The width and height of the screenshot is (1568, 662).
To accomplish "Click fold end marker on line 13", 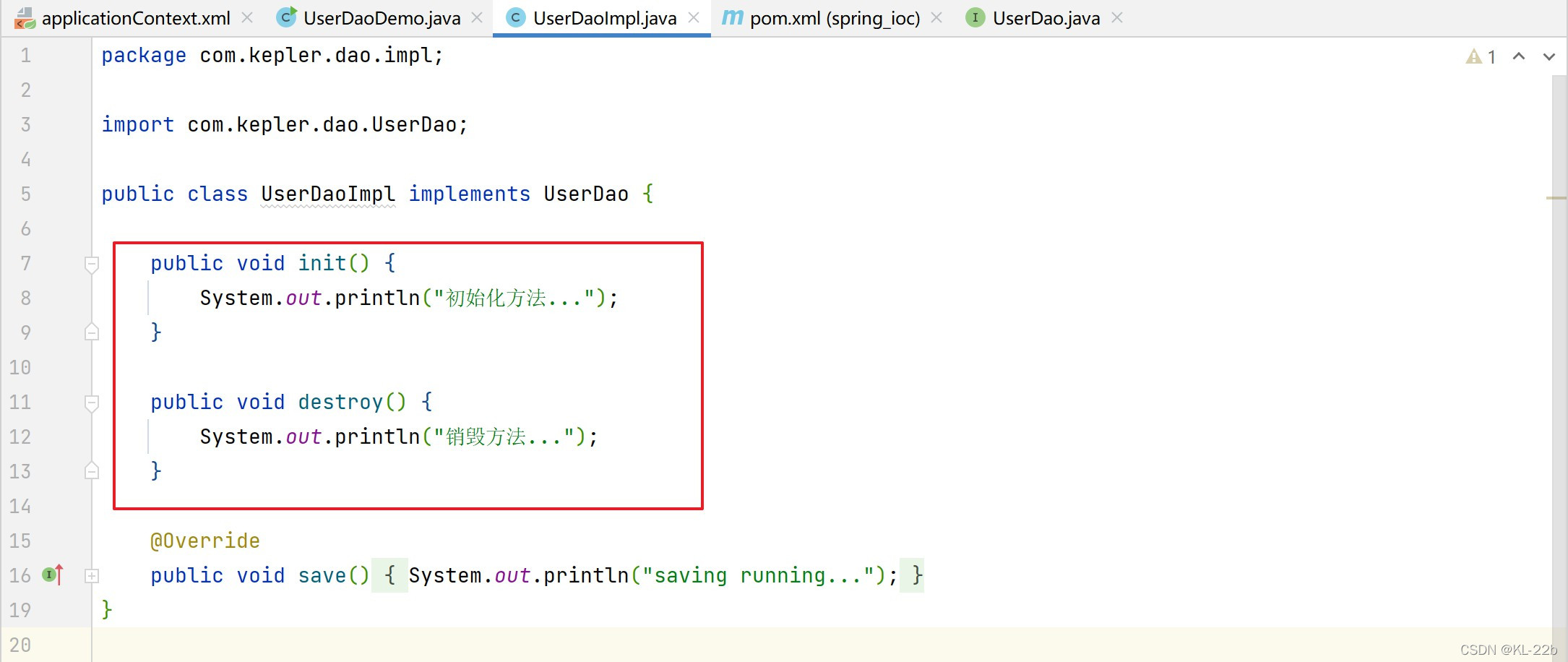I will click(x=92, y=470).
